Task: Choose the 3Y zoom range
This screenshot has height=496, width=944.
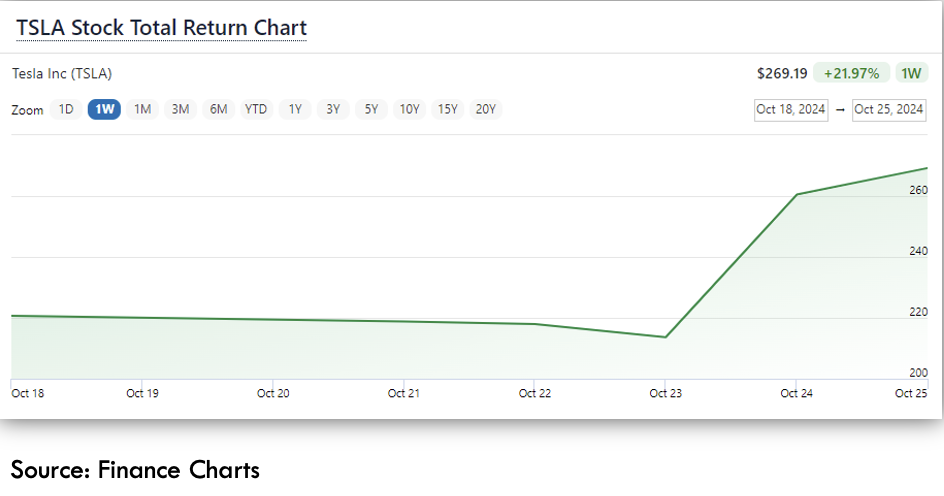Action: pyautogui.click(x=333, y=110)
